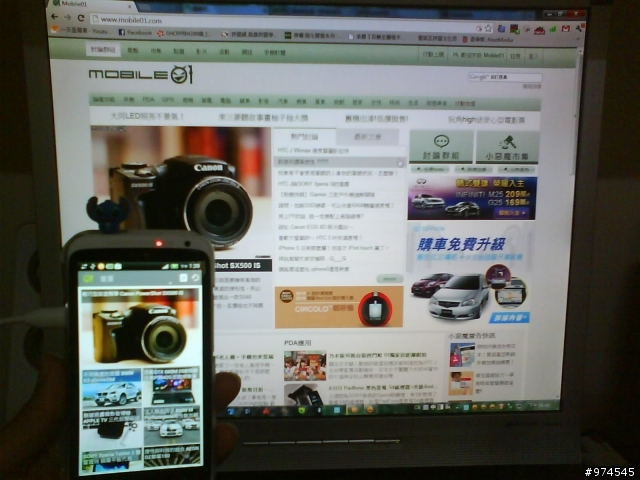Bookmark the page with the star icon
640x480 pixels.
(x=489, y=28)
